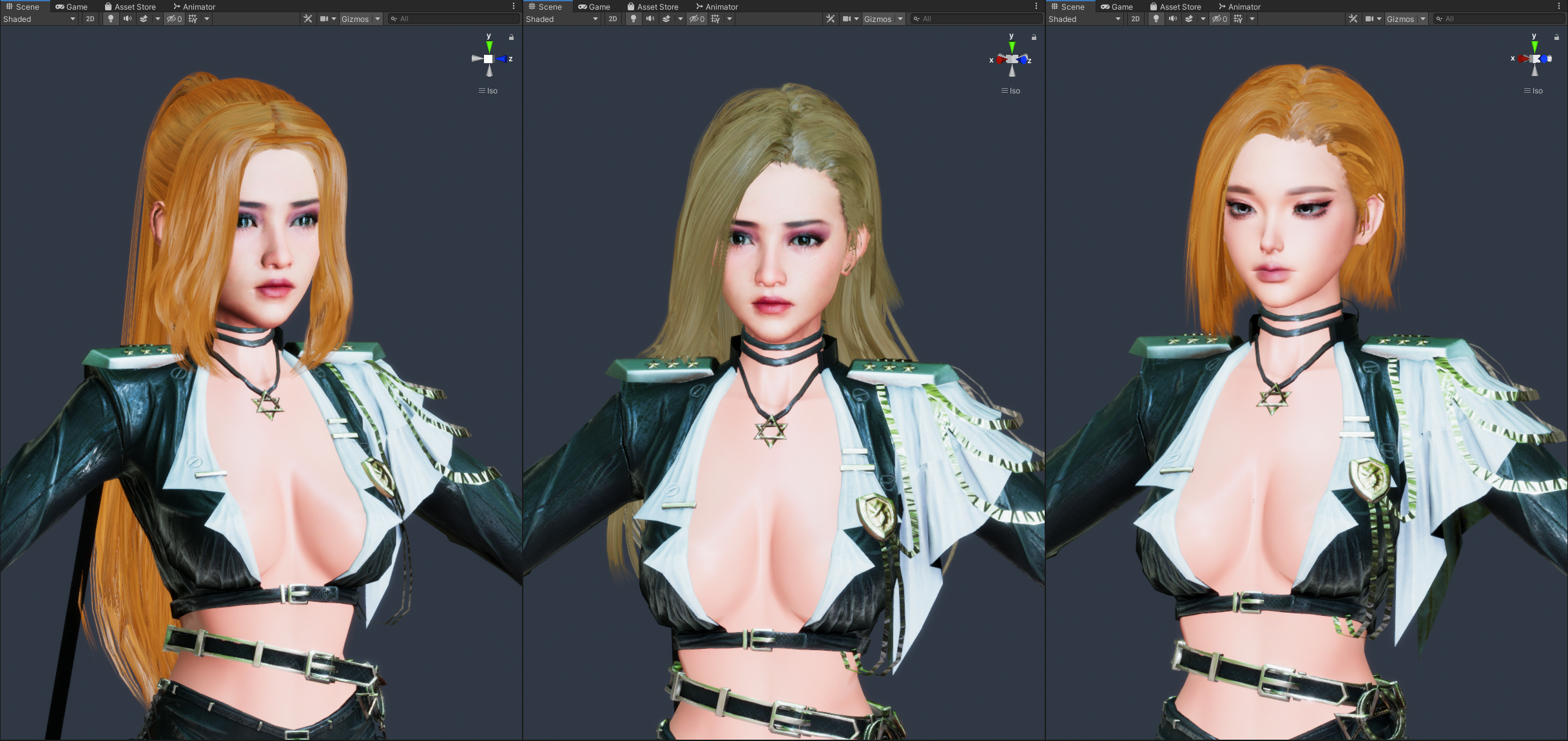Toggle effects layers icon in right view
Viewport: 1568px width, 741px height.
(1189, 19)
